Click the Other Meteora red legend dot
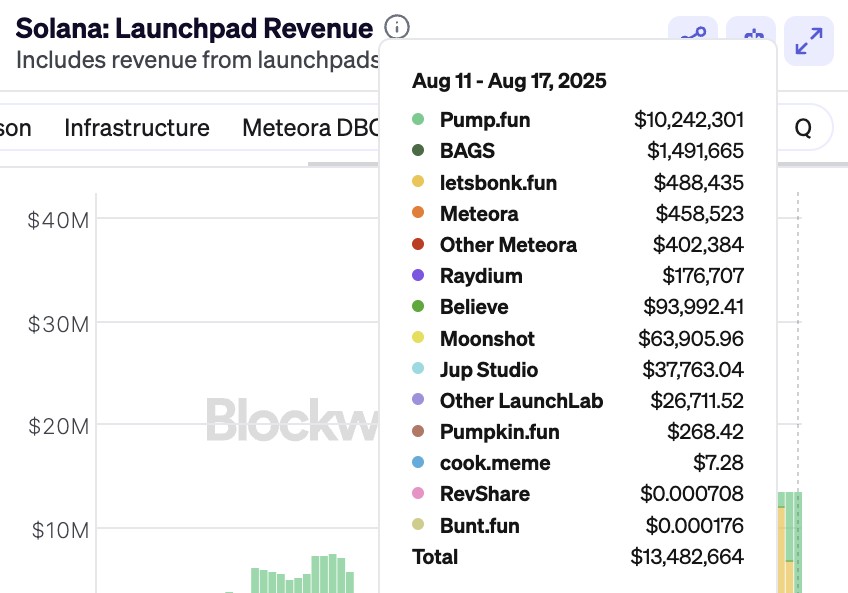The image size is (848, 593). (418, 243)
